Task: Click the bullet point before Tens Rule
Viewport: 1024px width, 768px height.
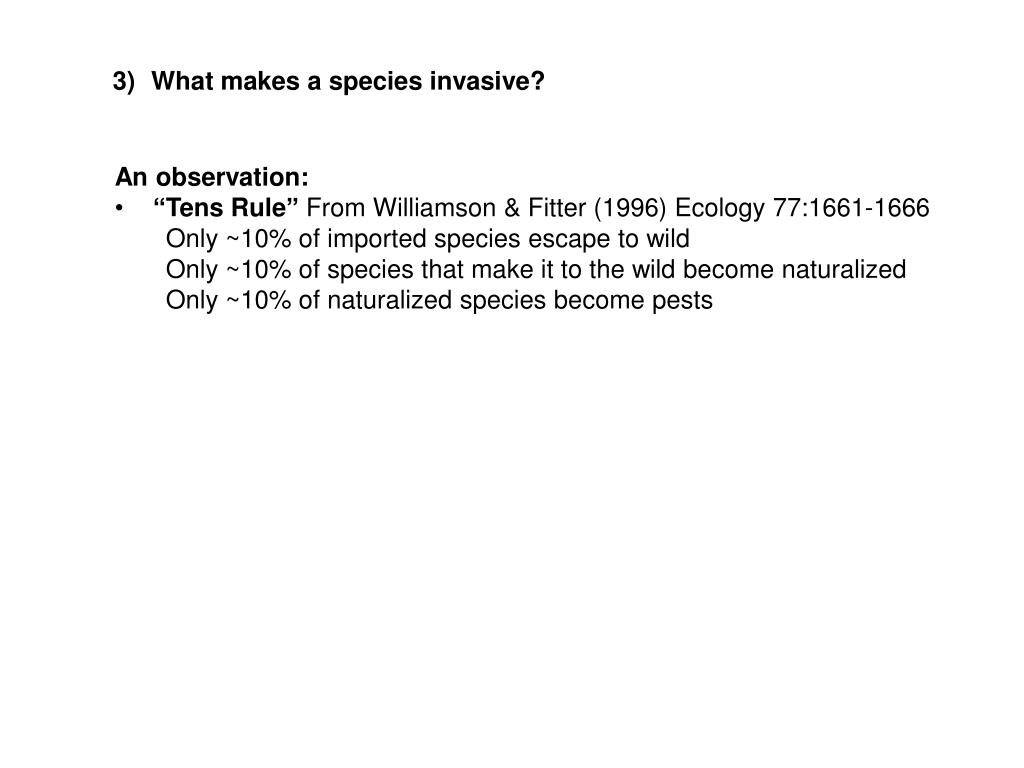Action: tap(119, 208)
